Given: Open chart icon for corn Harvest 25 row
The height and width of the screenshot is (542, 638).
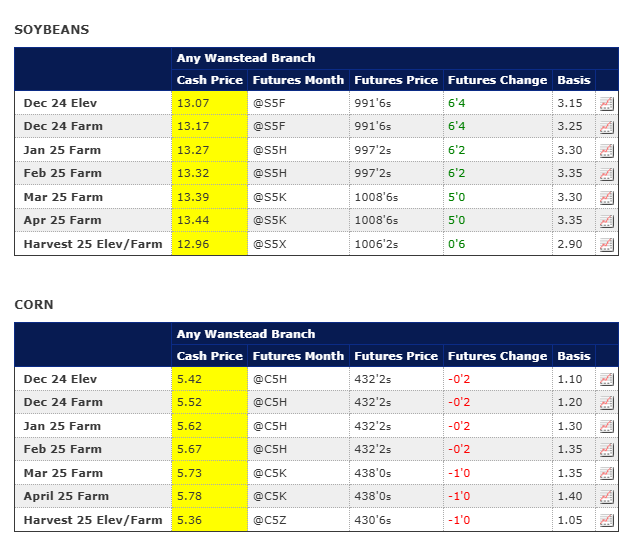Looking at the screenshot, I should click(606, 520).
